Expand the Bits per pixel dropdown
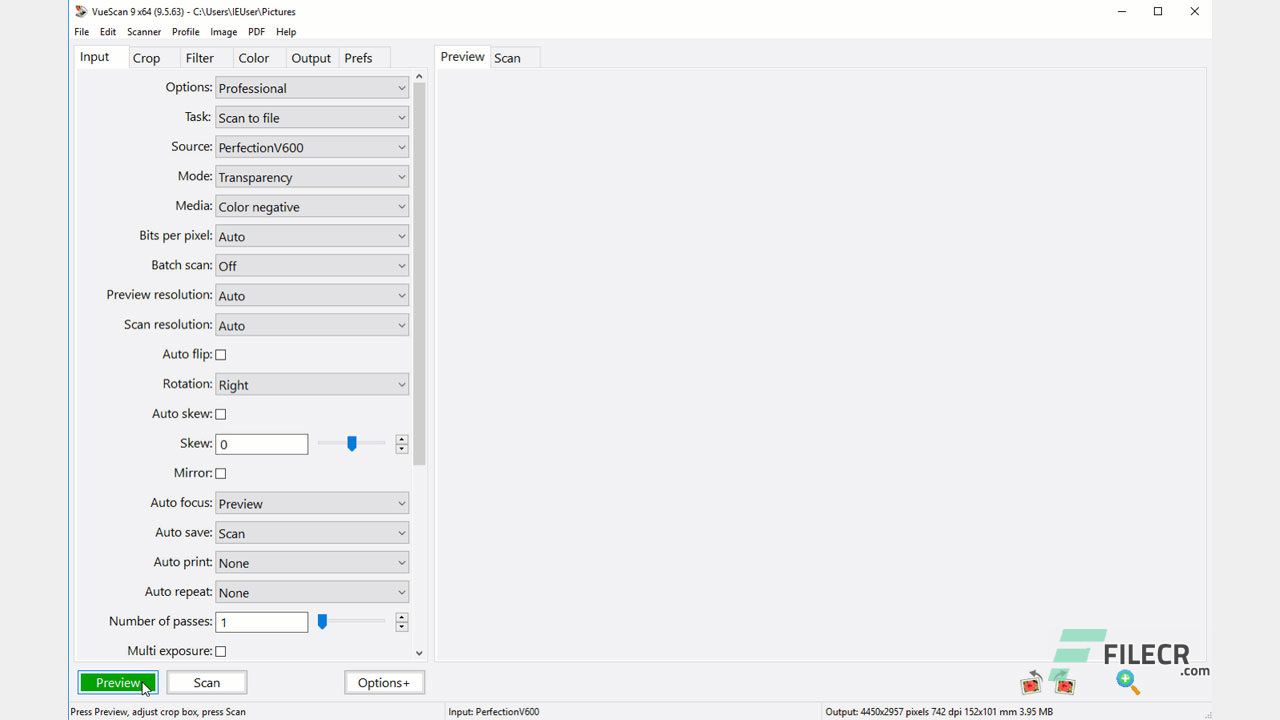1280x720 pixels. pos(312,236)
